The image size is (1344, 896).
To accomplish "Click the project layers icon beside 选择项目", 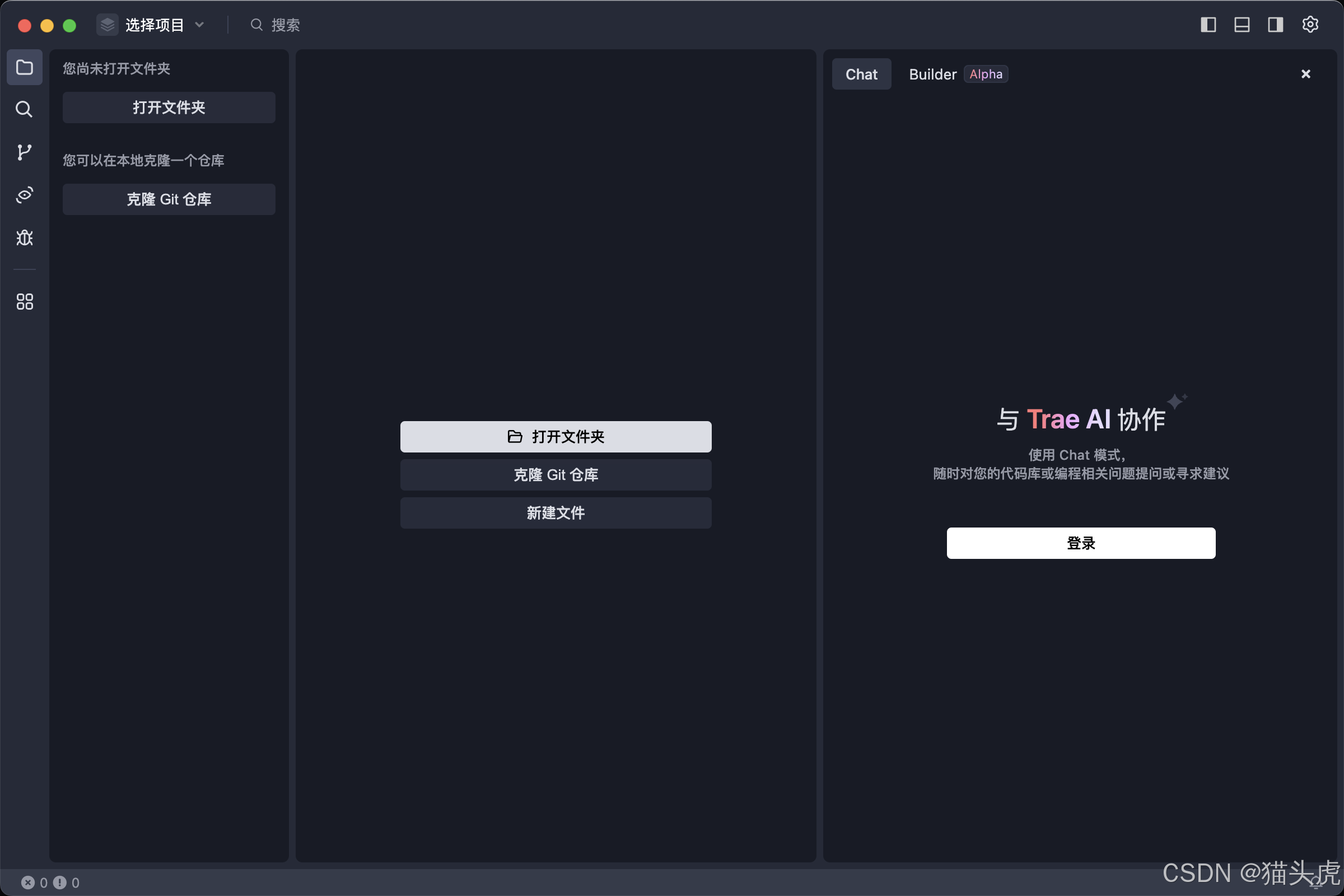I will pyautogui.click(x=107, y=25).
